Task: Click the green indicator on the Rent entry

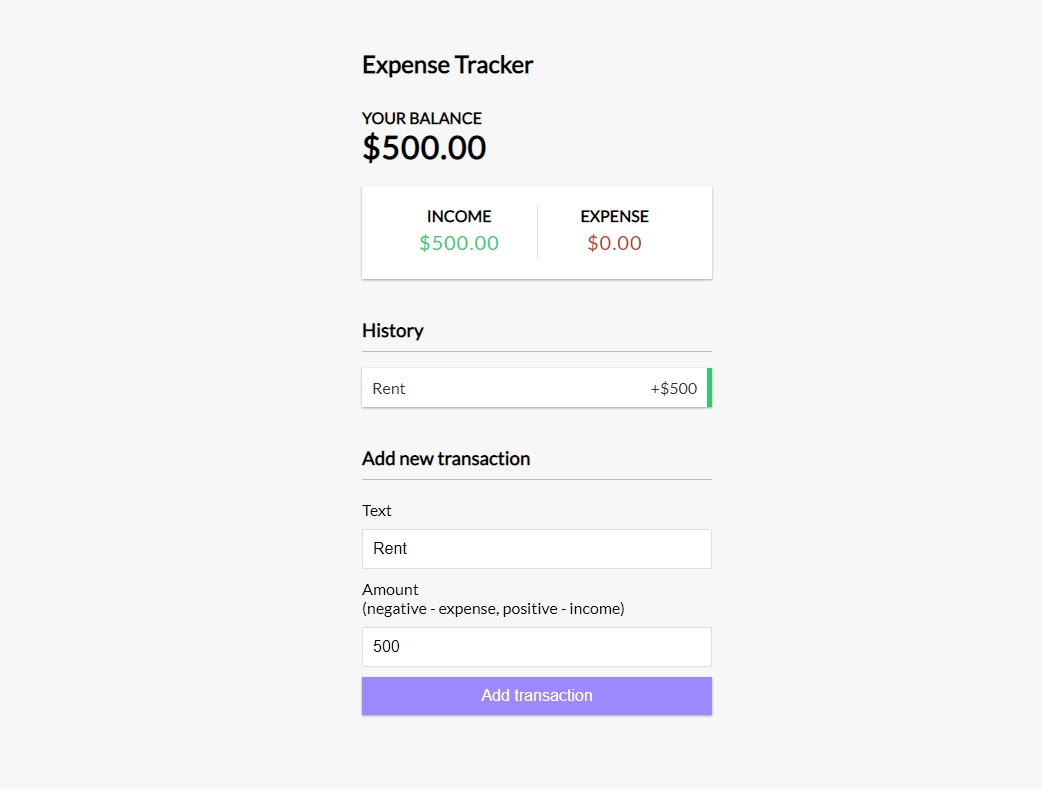Action: pos(708,388)
